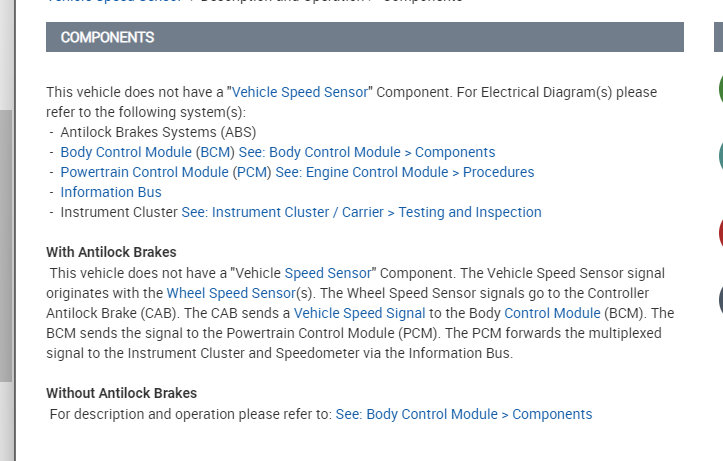The width and height of the screenshot is (723, 461).
Task: Click the red circle icon at right edge
Action: tap(720, 232)
